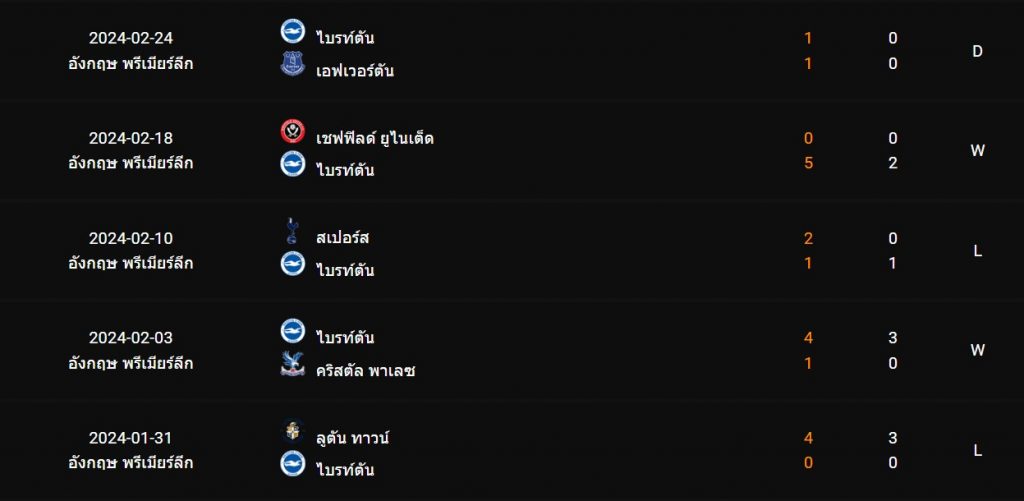The width and height of the screenshot is (1024, 501).
Task: Click the Sheffield United club crest
Action: coord(292,132)
